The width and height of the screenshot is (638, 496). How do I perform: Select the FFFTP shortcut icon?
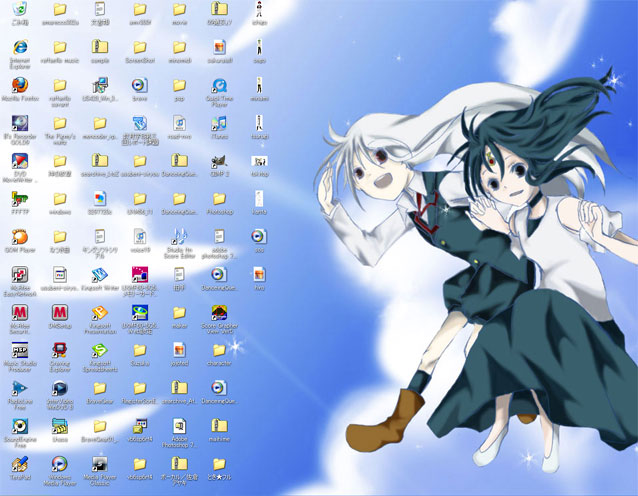[20, 199]
